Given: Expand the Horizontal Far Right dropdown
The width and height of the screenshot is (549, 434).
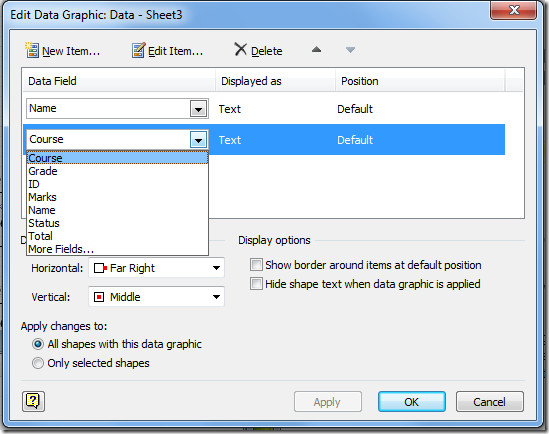Looking at the screenshot, I should pyautogui.click(x=216, y=268).
